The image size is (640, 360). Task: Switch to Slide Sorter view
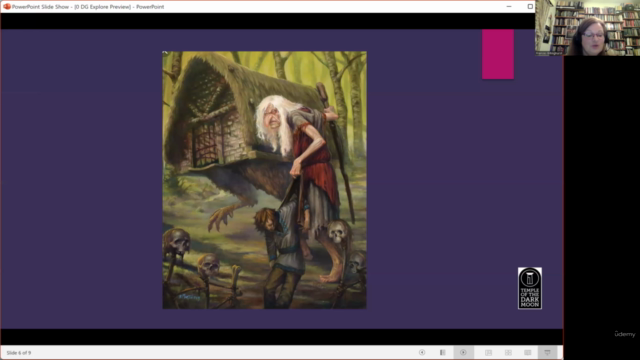(508, 353)
